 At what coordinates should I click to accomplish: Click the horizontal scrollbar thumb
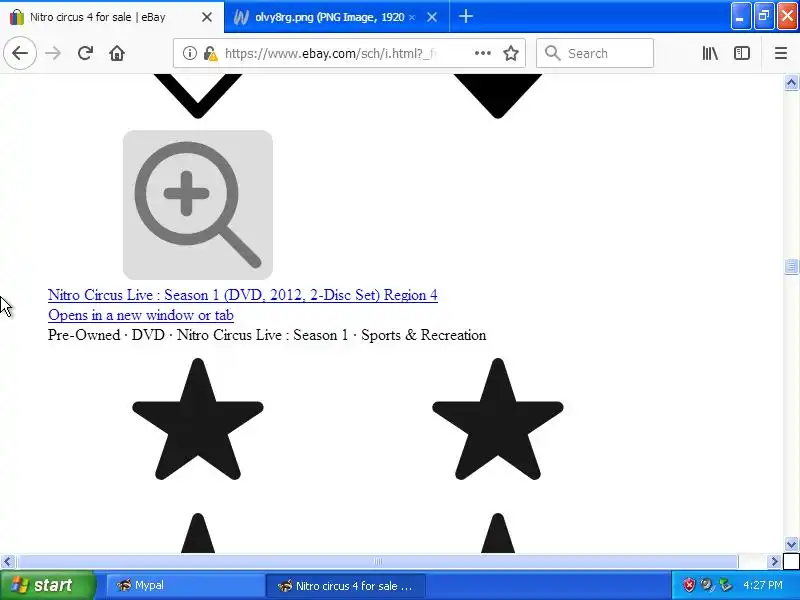378,562
